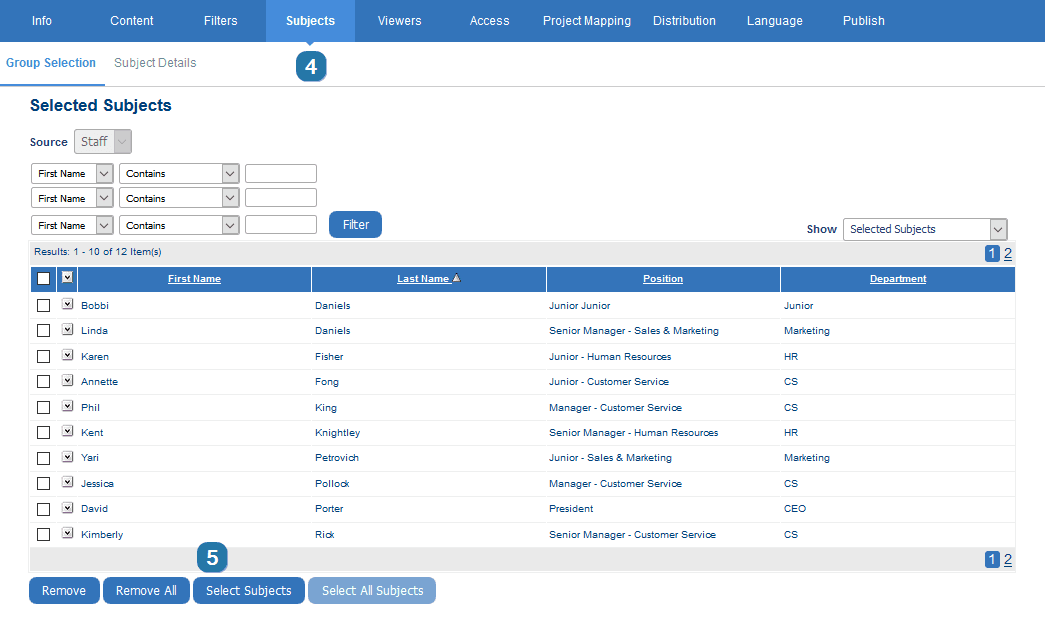Click the Filter button
The width and height of the screenshot is (1045, 617).
(x=355, y=224)
